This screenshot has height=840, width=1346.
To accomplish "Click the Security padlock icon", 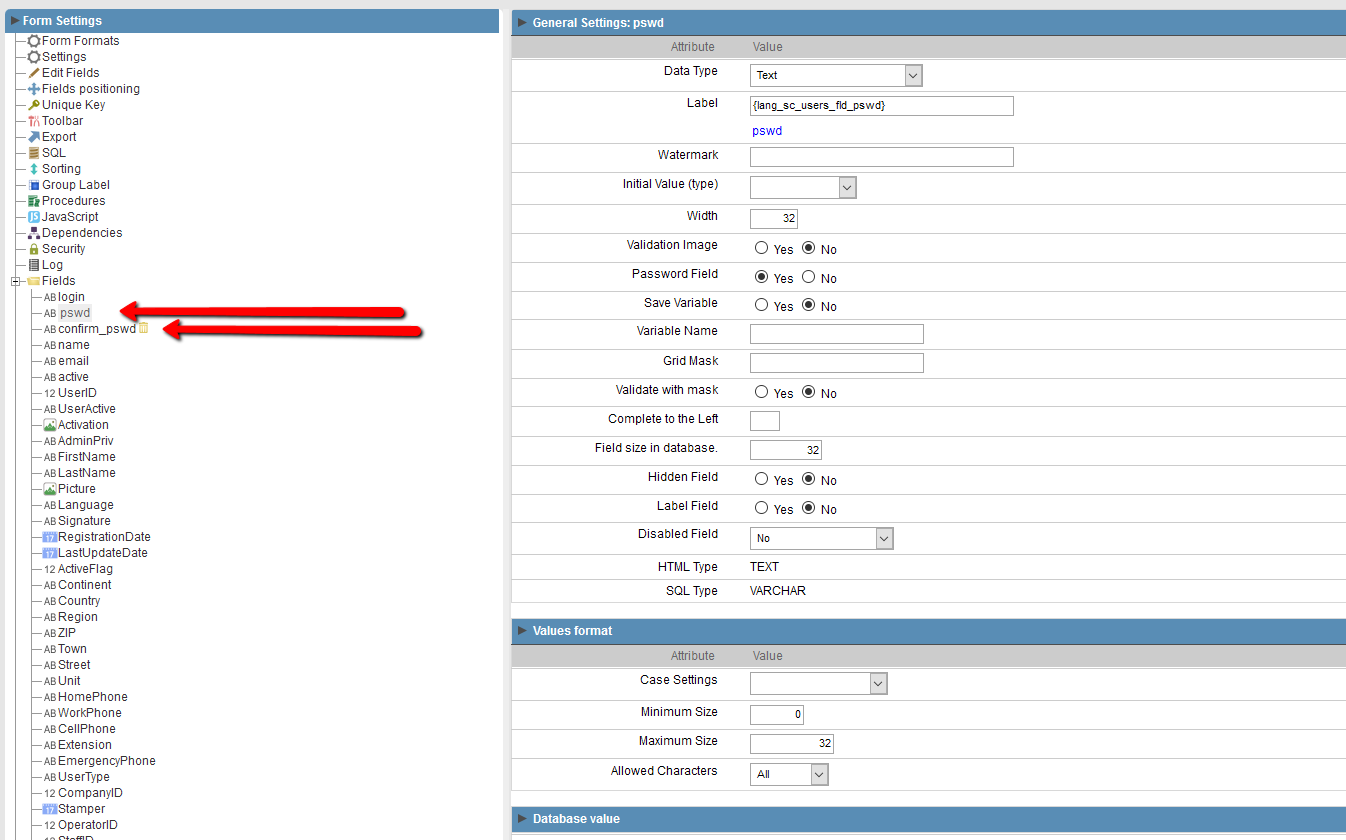I will tap(34, 249).
